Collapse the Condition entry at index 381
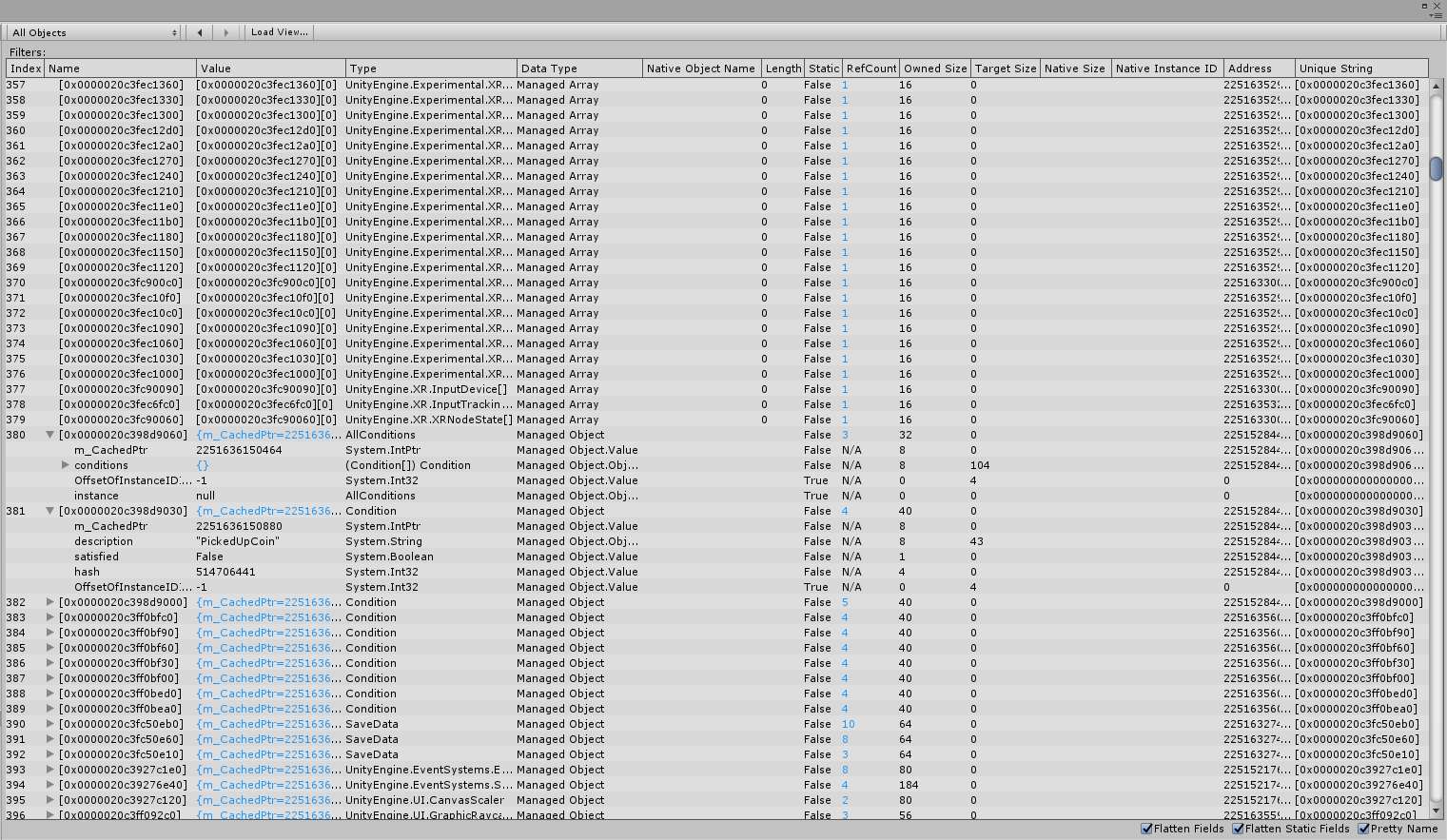This screenshot has width=1447, height=840. click(49, 511)
